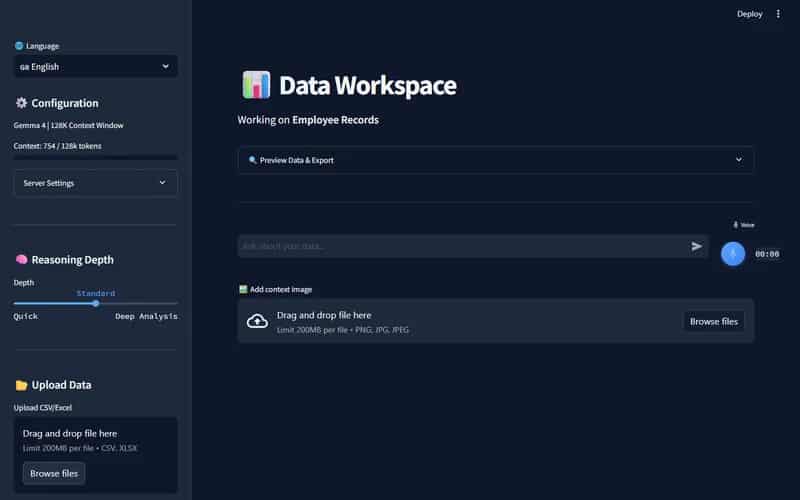Viewport: 800px width, 500px height.
Task: Click the bar chart Data Workspace logo
Action: click(256, 85)
